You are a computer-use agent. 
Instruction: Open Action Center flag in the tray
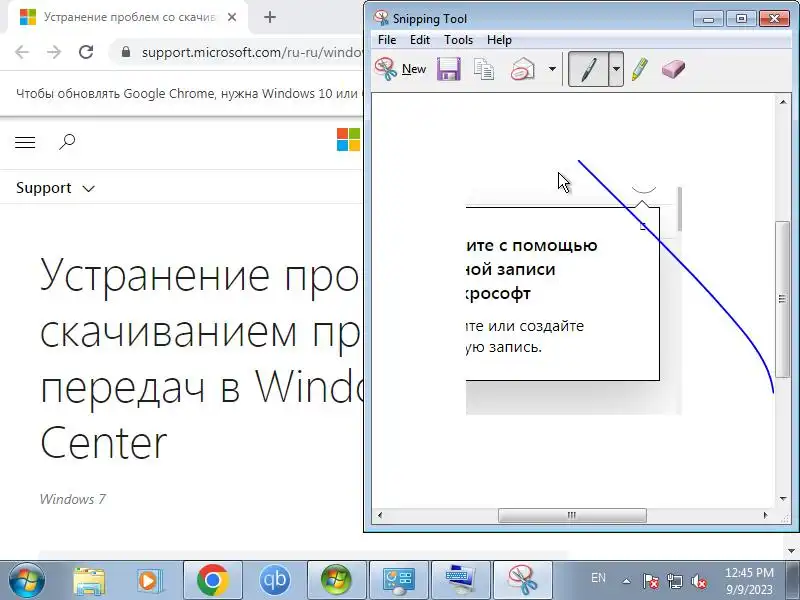650,581
